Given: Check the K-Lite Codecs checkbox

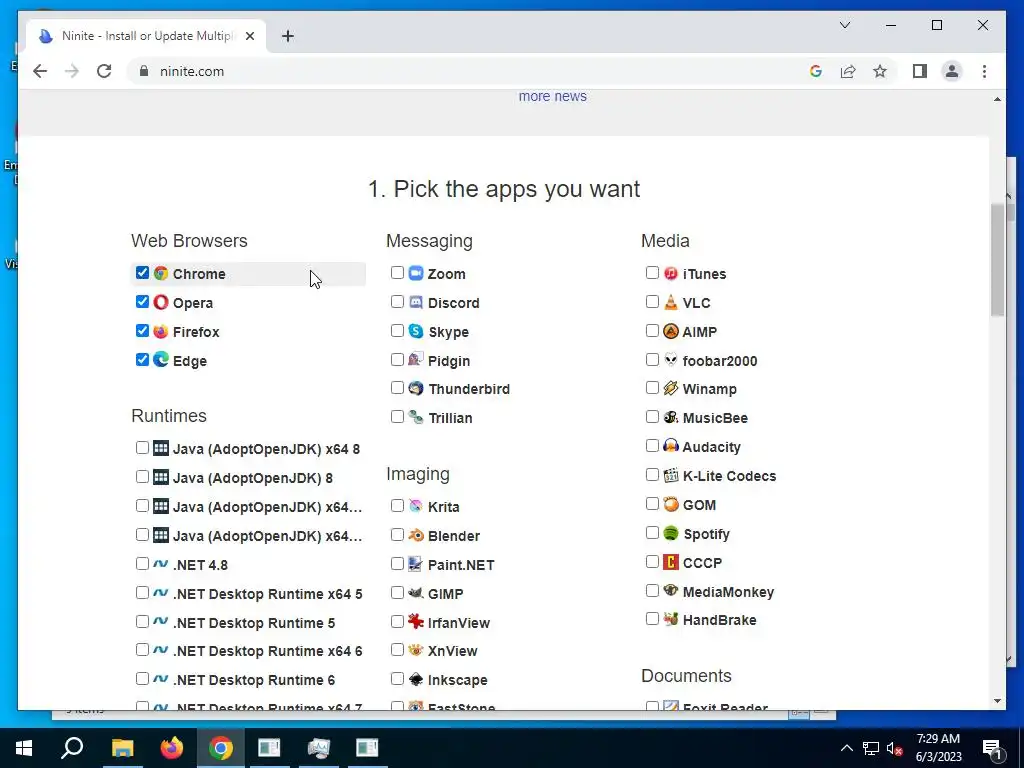Looking at the screenshot, I should click(x=652, y=475).
